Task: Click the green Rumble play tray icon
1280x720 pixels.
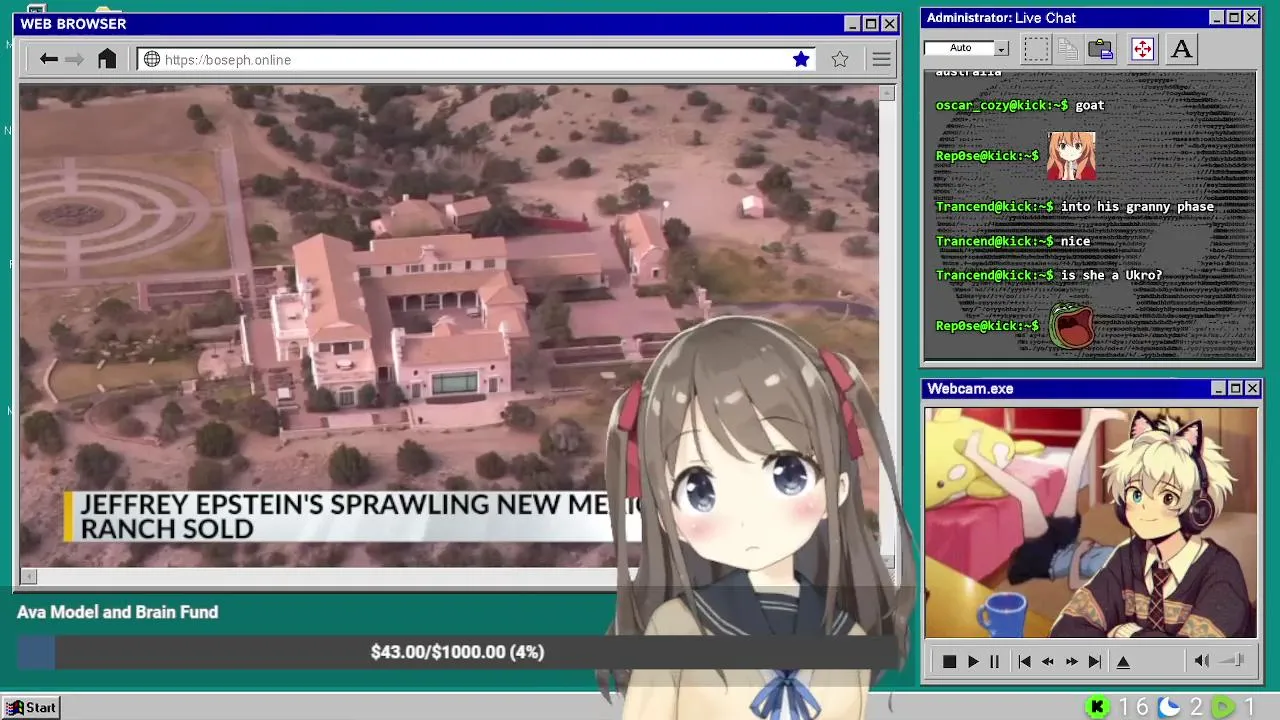Action: coord(1222,707)
